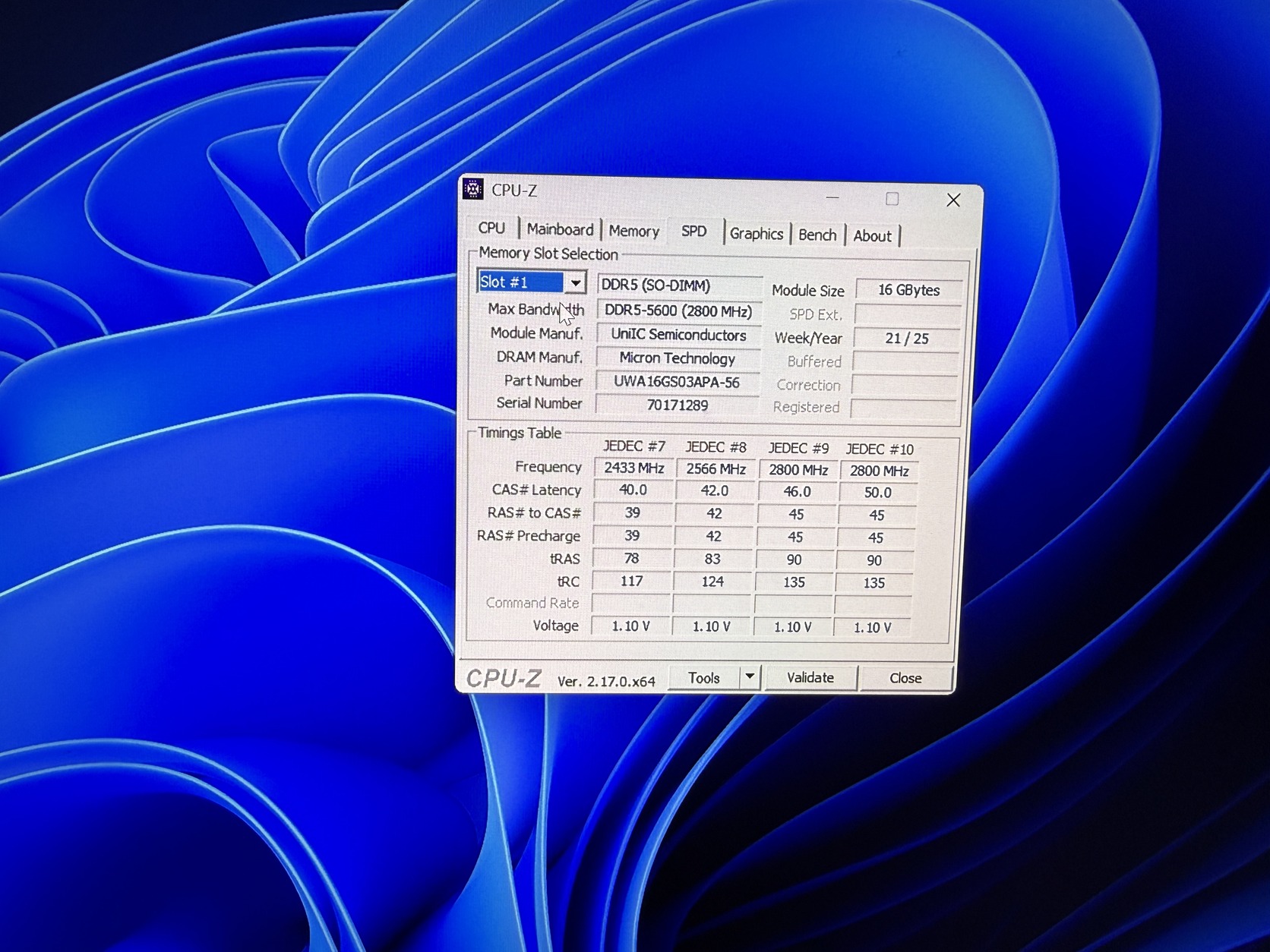Open the Mainboard tab

[x=561, y=229]
